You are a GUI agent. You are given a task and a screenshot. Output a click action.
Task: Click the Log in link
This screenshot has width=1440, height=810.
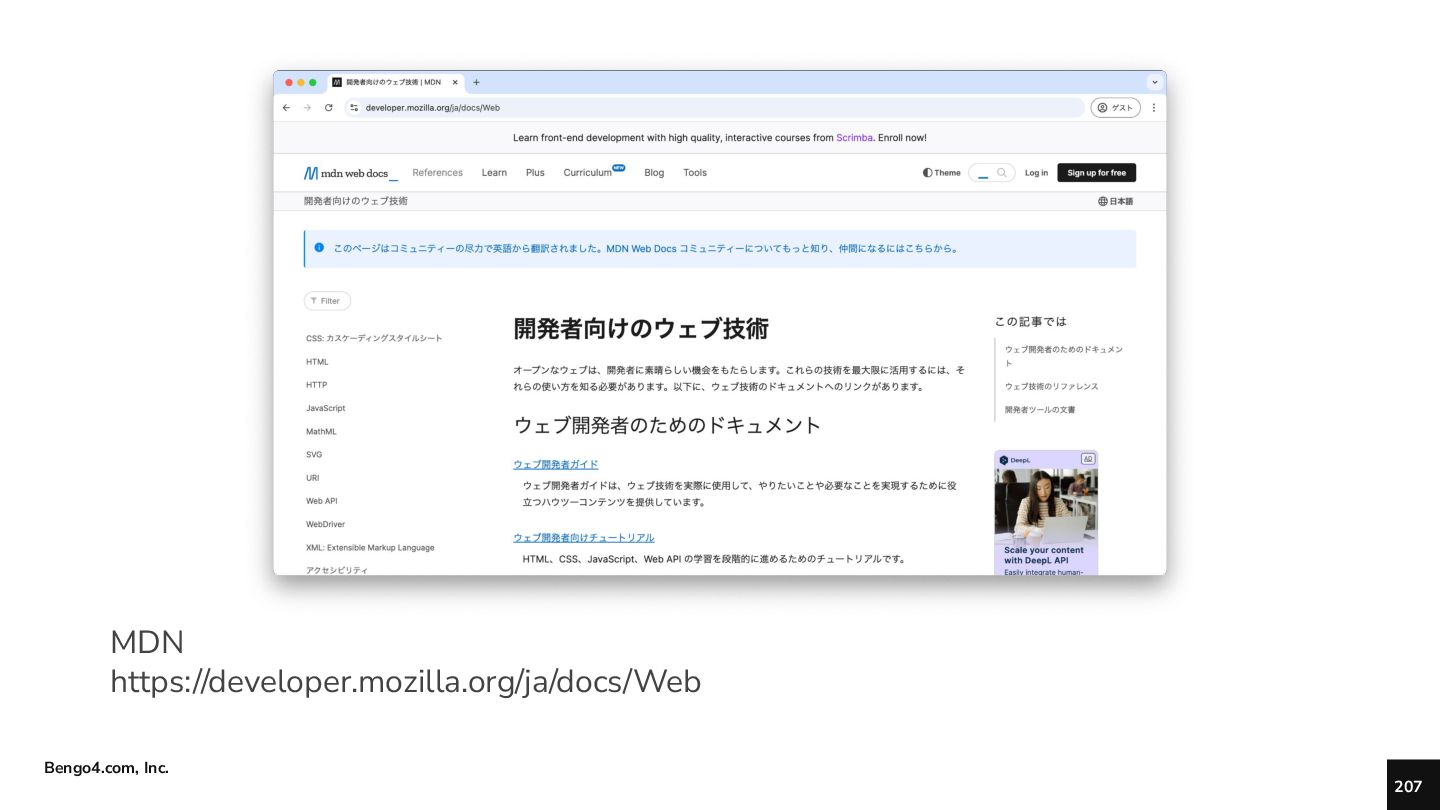pyautogui.click(x=1036, y=173)
